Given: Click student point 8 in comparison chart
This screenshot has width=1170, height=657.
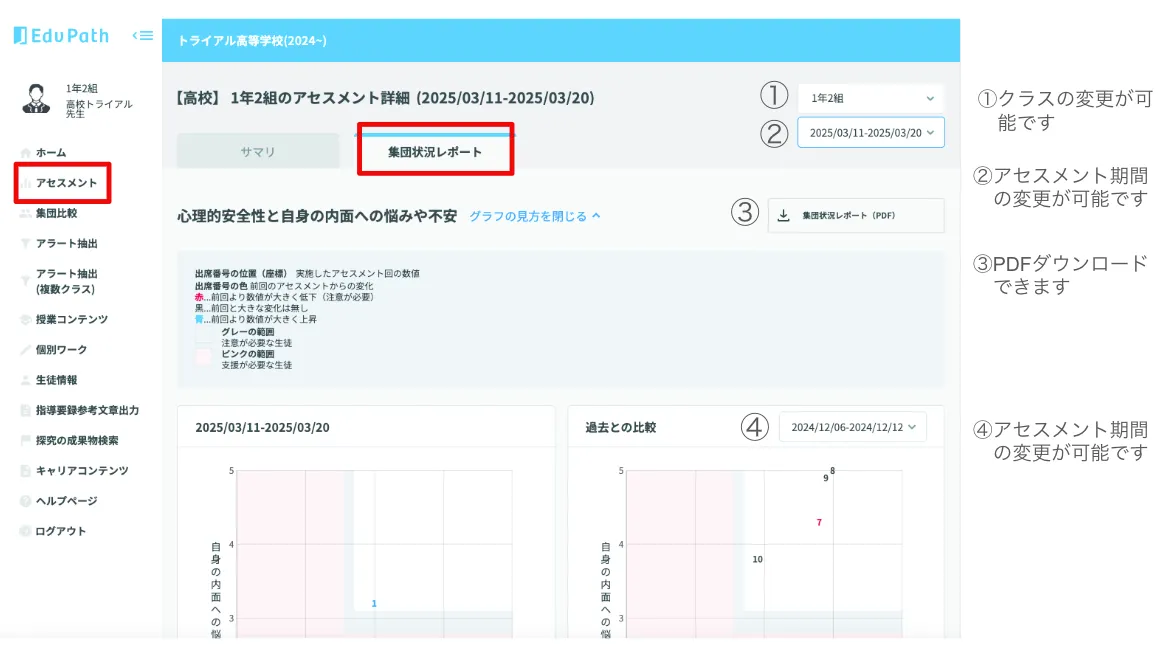Looking at the screenshot, I should pos(833,471).
